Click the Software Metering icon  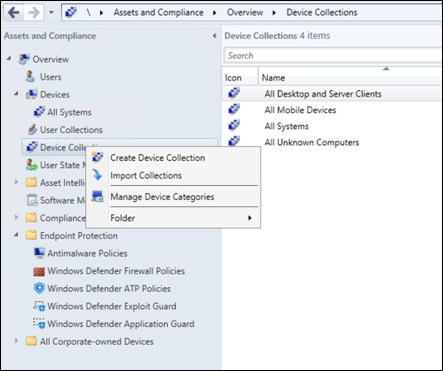click(32, 200)
